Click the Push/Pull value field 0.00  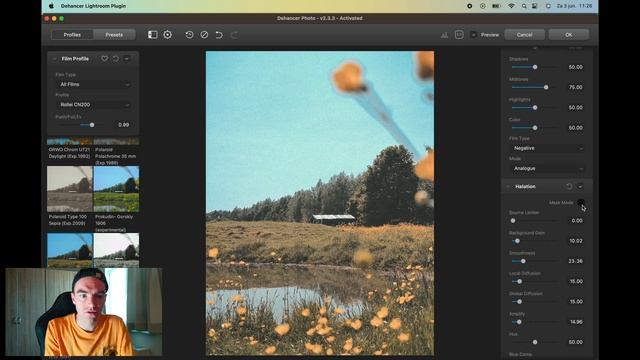click(123, 125)
